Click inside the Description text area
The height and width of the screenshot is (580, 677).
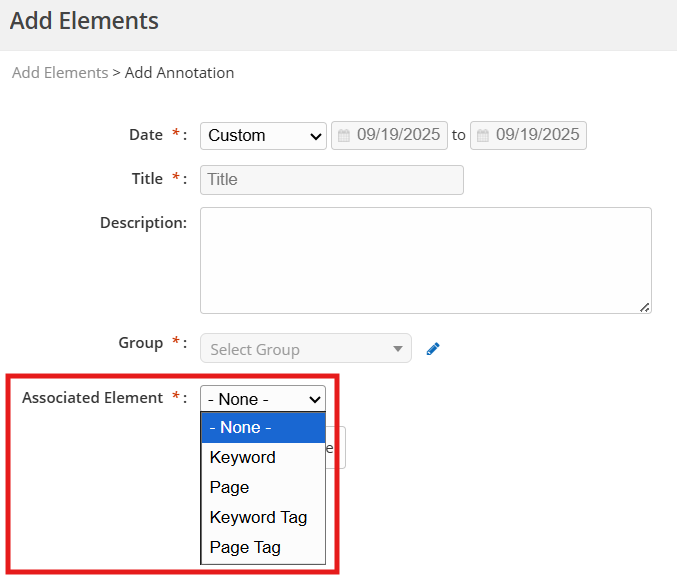pos(425,260)
